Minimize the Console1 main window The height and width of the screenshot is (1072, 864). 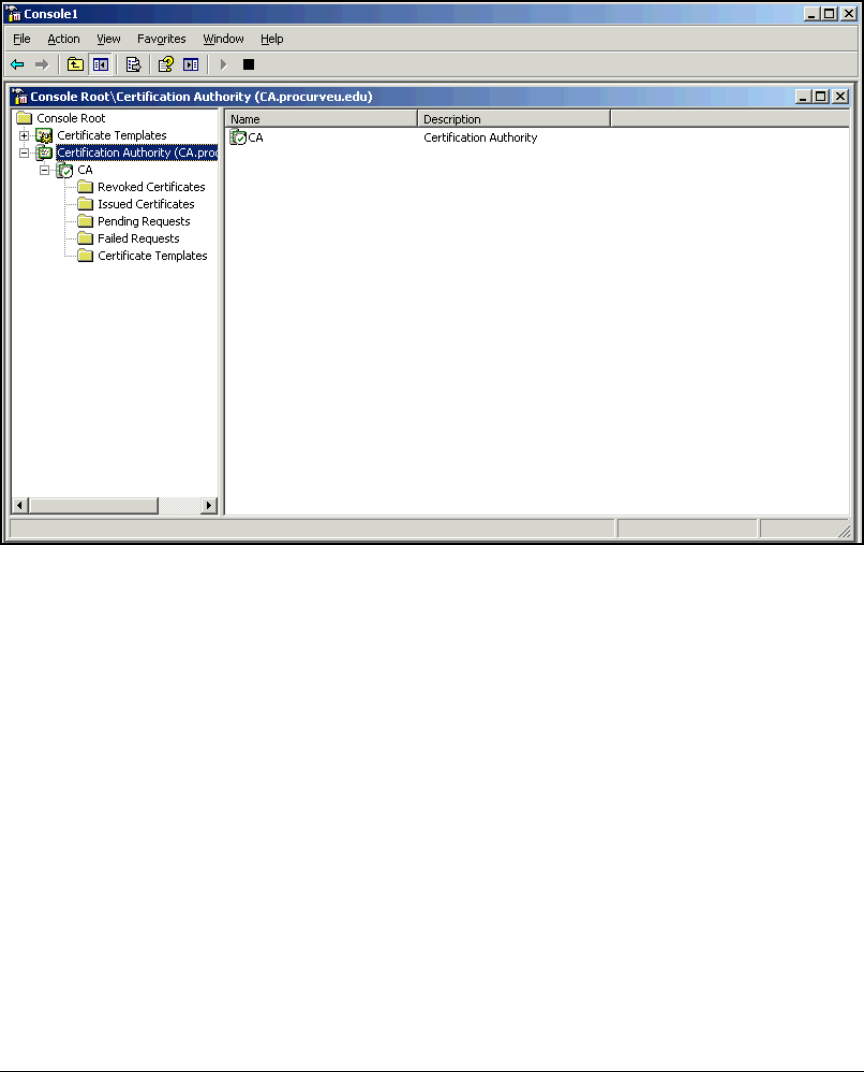tap(811, 14)
